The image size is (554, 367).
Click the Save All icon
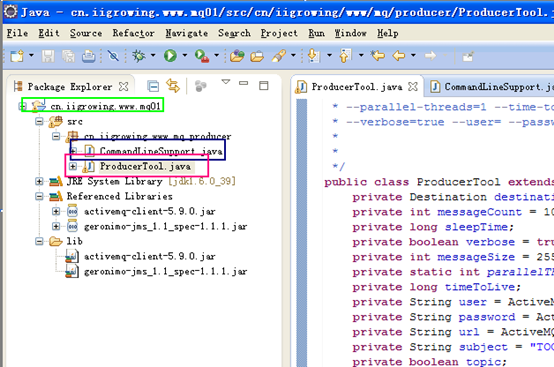(x=68, y=56)
